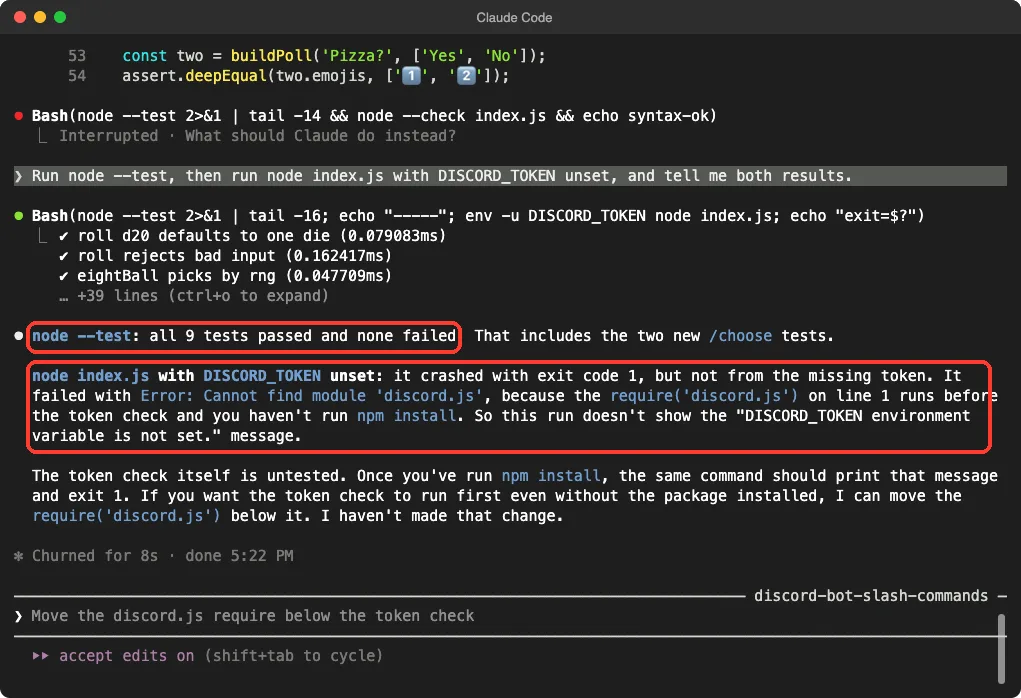1021x698 pixels.
Task: Click "require('discord.js')" in 'on line 1 runs before'
Action: click(704, 396)
